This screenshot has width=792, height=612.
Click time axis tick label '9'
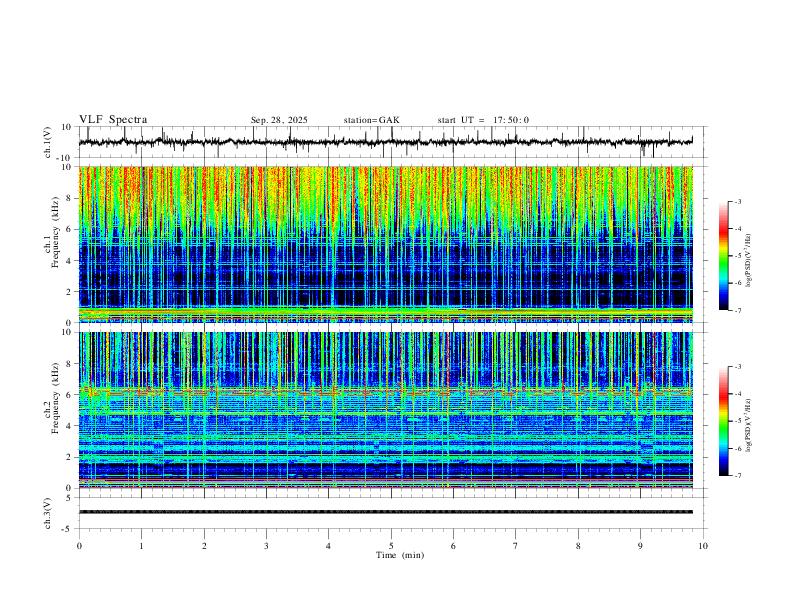click(x=640, y=546)
